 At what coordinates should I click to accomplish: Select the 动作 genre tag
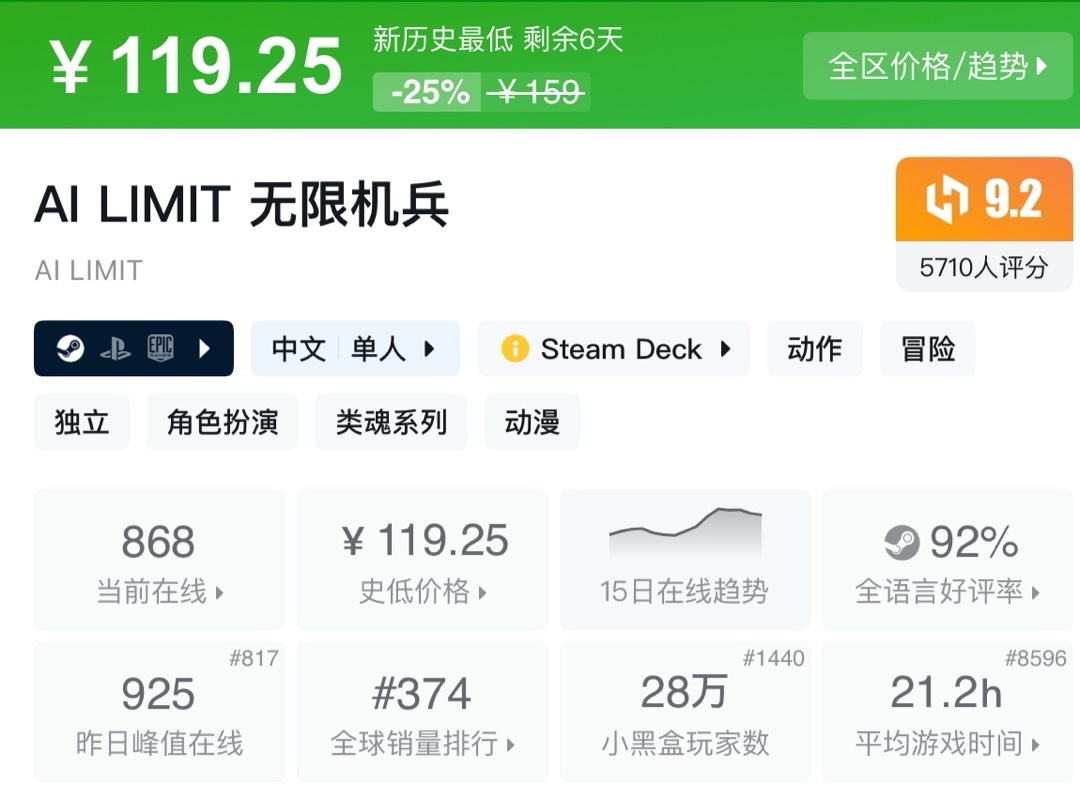[814, 349]
